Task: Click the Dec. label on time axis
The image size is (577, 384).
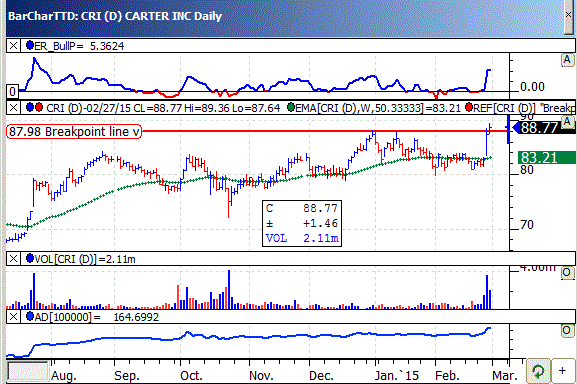Action: pyautogui.click(x=321, y=376)
